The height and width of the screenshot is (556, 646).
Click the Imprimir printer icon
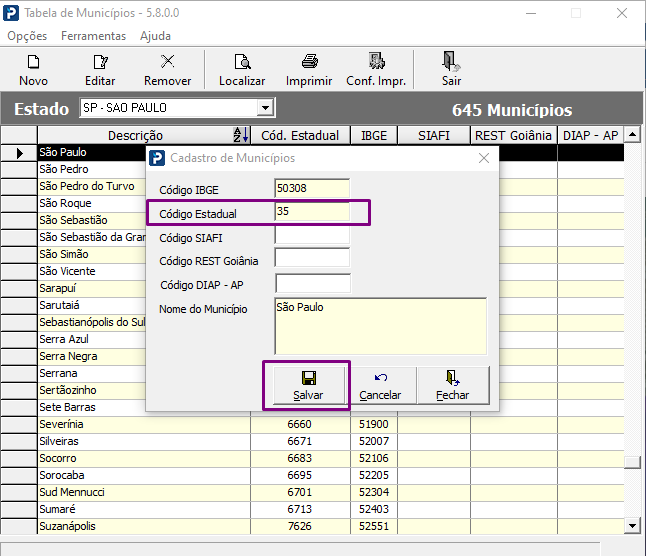(x=309, y=61)
